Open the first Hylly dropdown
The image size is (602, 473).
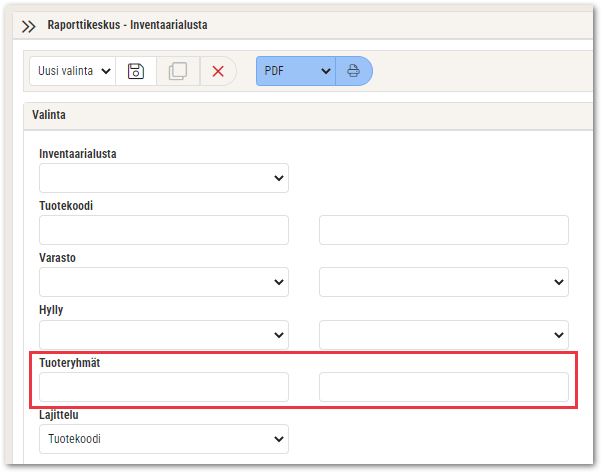tap(164, 335)
